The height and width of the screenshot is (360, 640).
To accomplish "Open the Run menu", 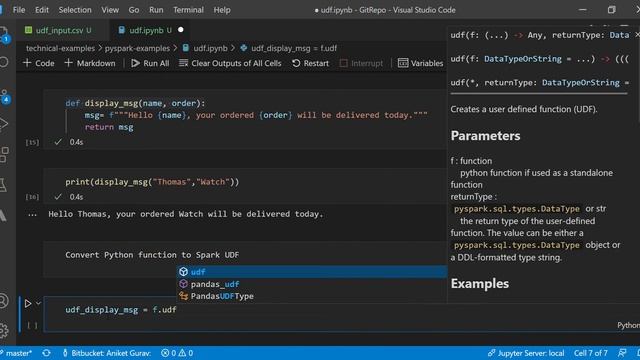I will point(156,10).
